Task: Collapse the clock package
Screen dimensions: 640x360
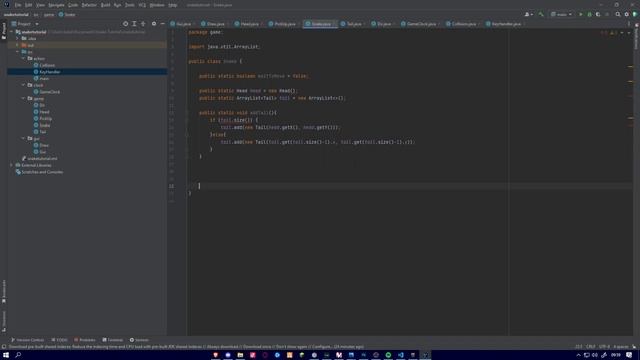Action: pyautogui.click(x=23, y=85)
